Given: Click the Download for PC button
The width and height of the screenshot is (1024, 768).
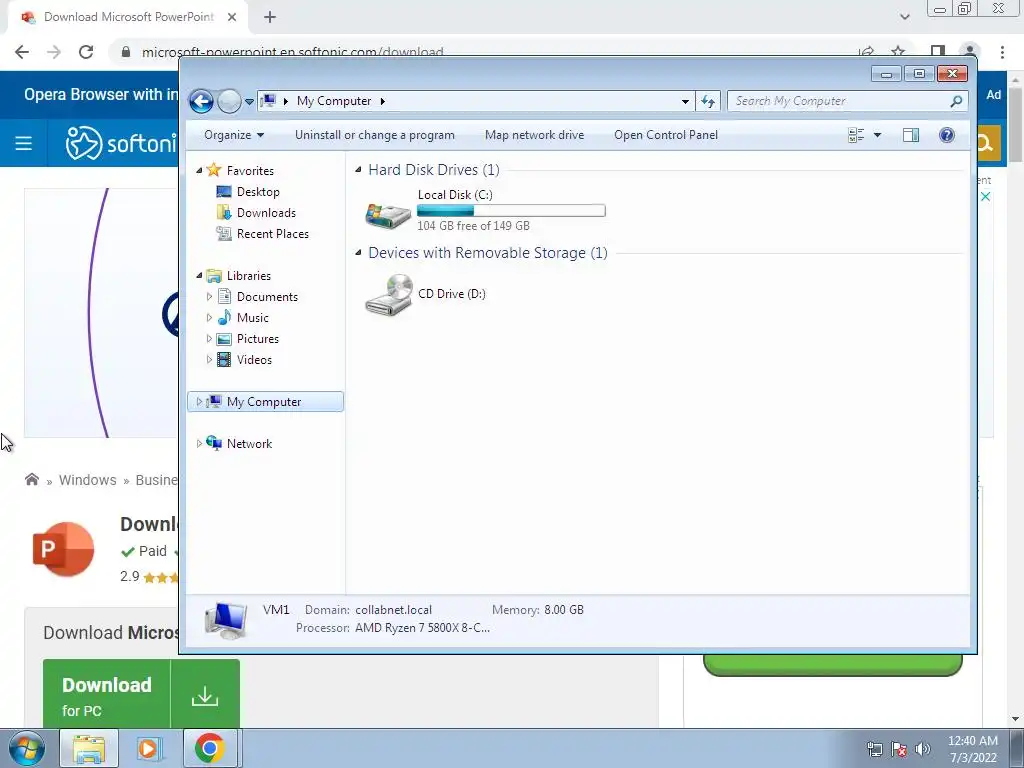Looking at the screenshot, I should (141, 696).
